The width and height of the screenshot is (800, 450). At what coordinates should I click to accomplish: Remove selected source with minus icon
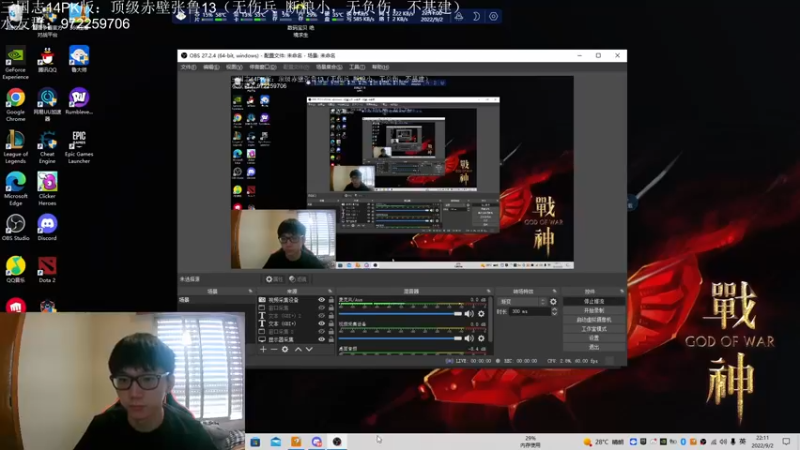click(x=274, y=349)
